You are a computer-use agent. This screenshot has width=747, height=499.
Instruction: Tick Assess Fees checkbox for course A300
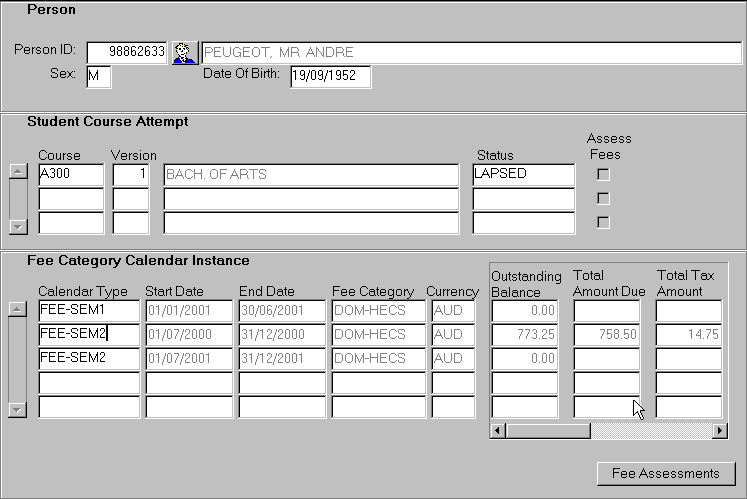pyautogui.click(x=603, y=174)
